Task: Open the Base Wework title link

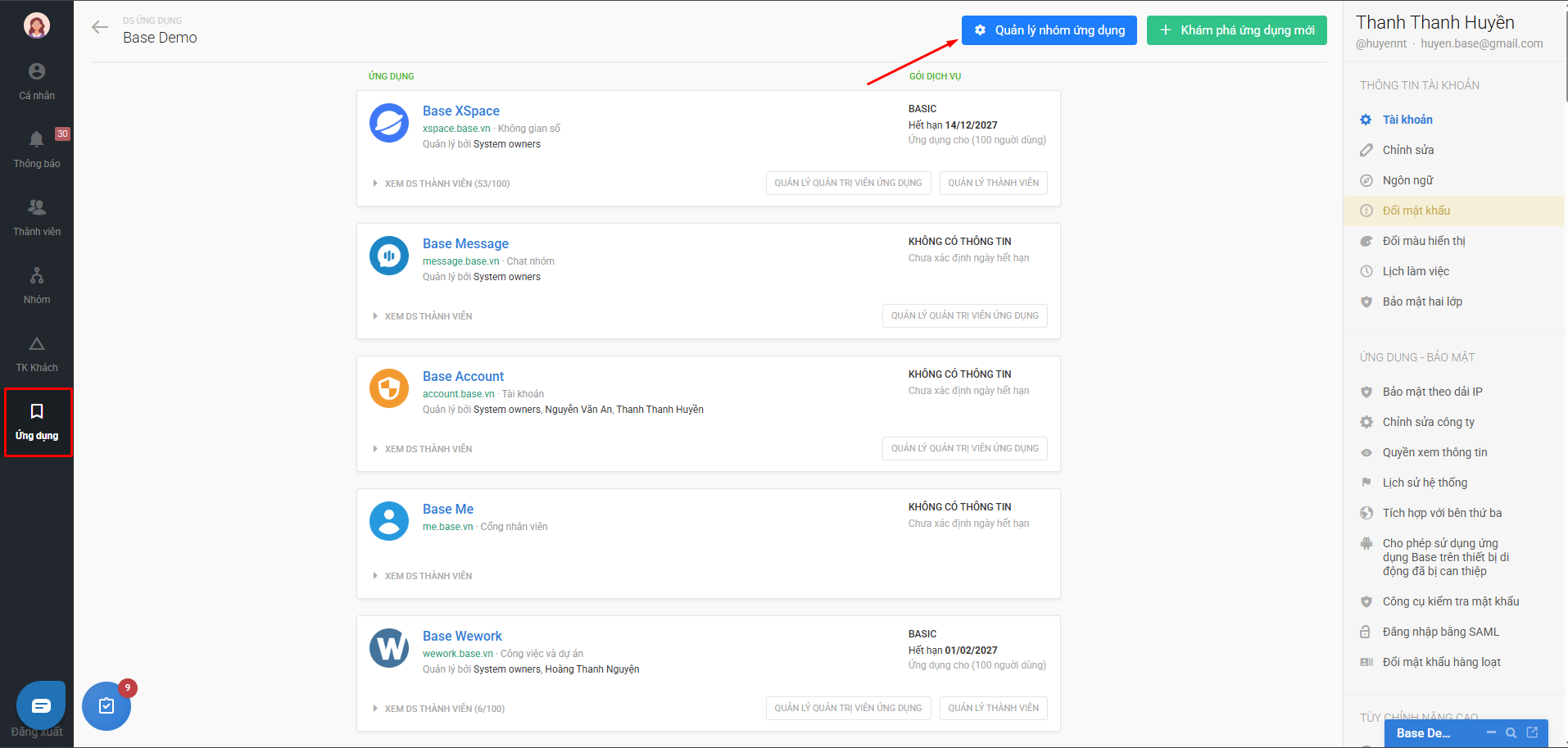Action: [x=462, y=636]
